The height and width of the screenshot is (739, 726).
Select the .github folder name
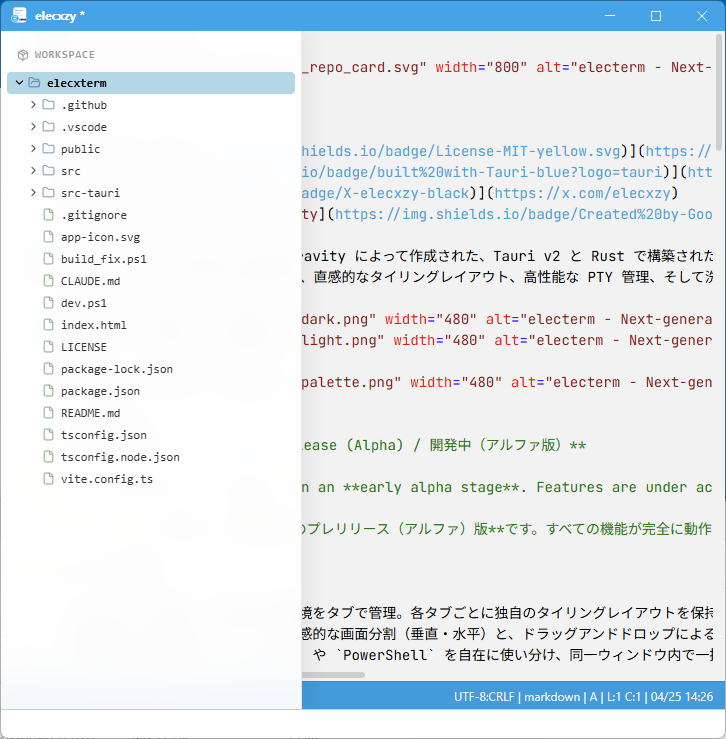[x=84, y=105]
